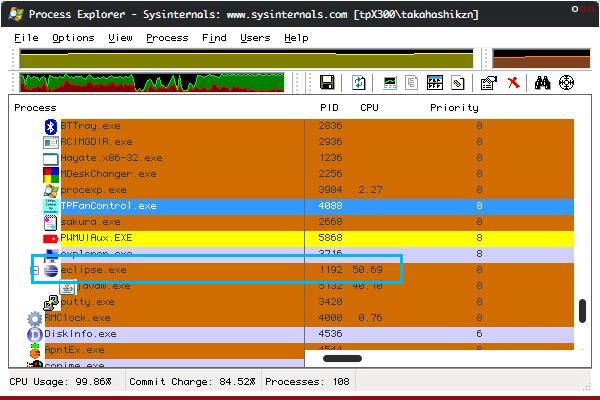Click the notepad icon beside sakura.exe
The image size is (600, 400).
(x=51, y=222)
